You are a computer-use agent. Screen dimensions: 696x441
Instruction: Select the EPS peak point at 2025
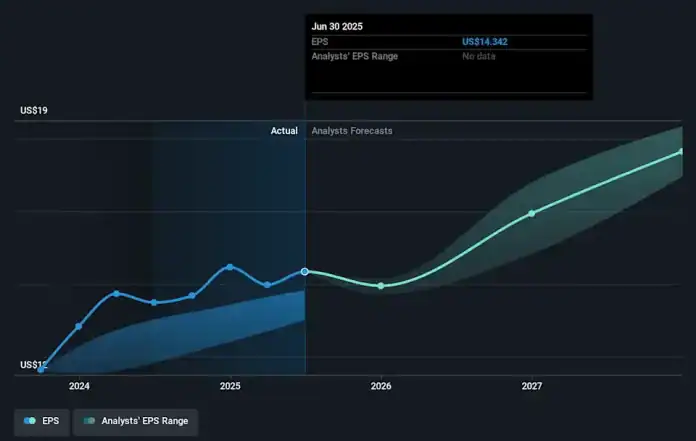(x=230, y=267)
